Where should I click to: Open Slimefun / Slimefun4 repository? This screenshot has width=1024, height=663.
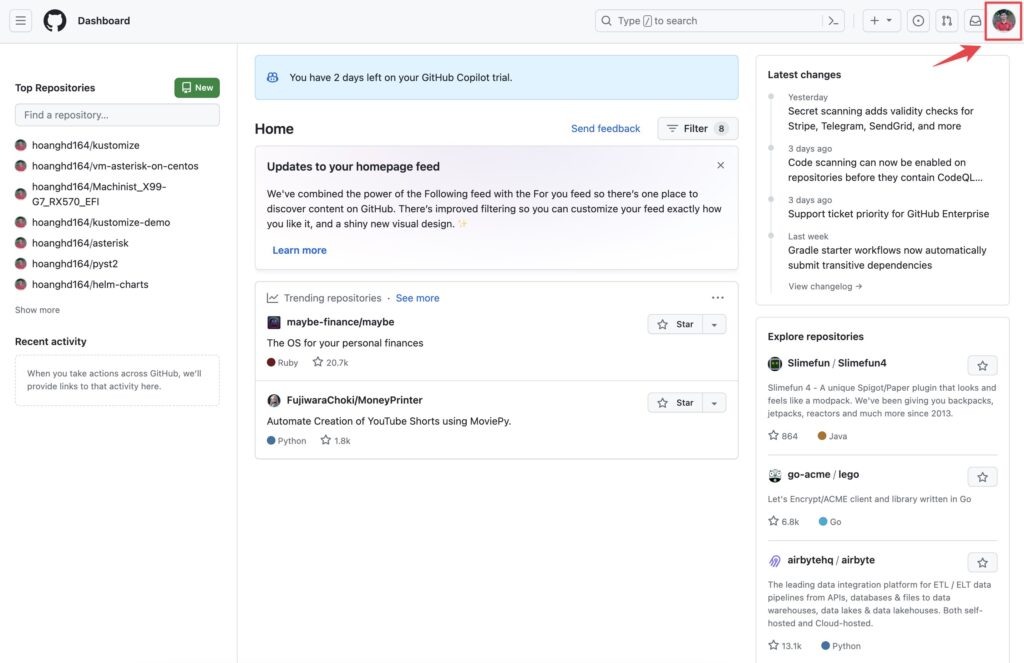[x=837, y=363]
